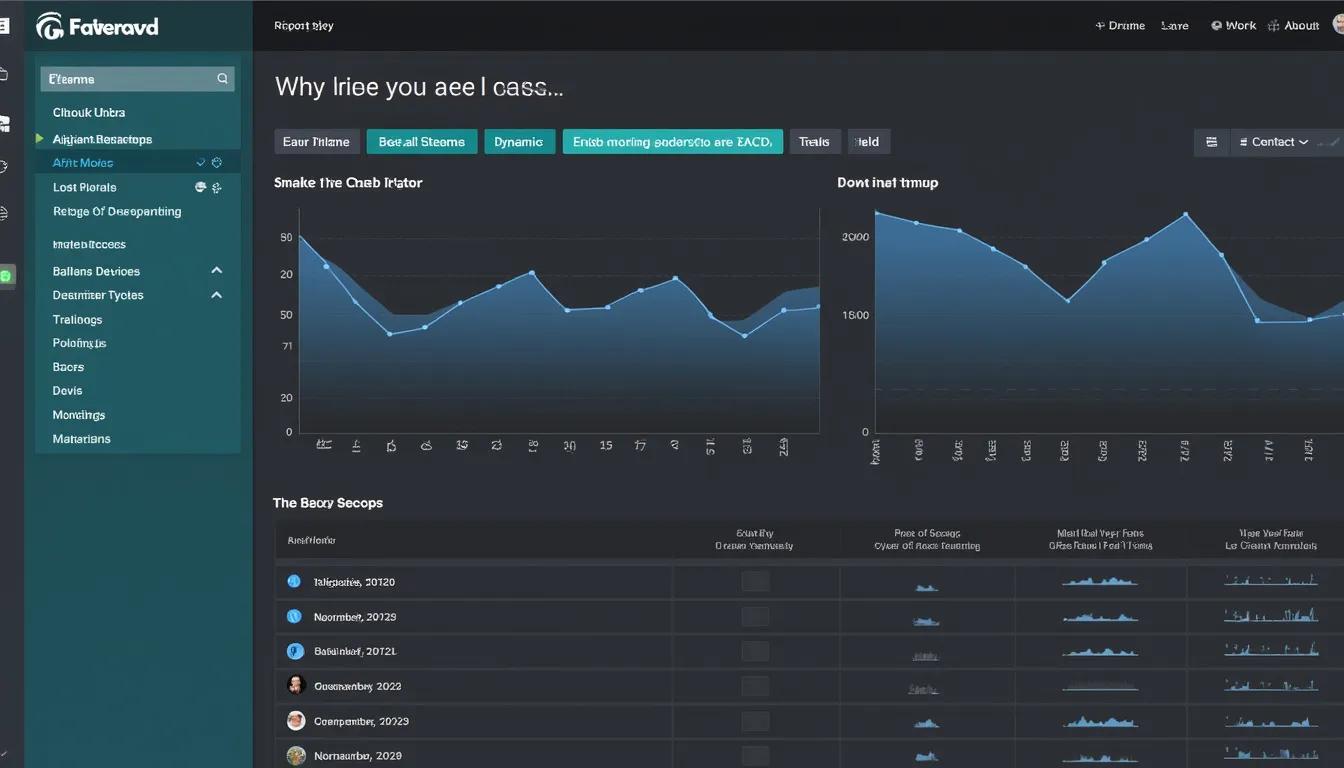
Task: Switch to the Dynamic tab
Action: [519, 142]
